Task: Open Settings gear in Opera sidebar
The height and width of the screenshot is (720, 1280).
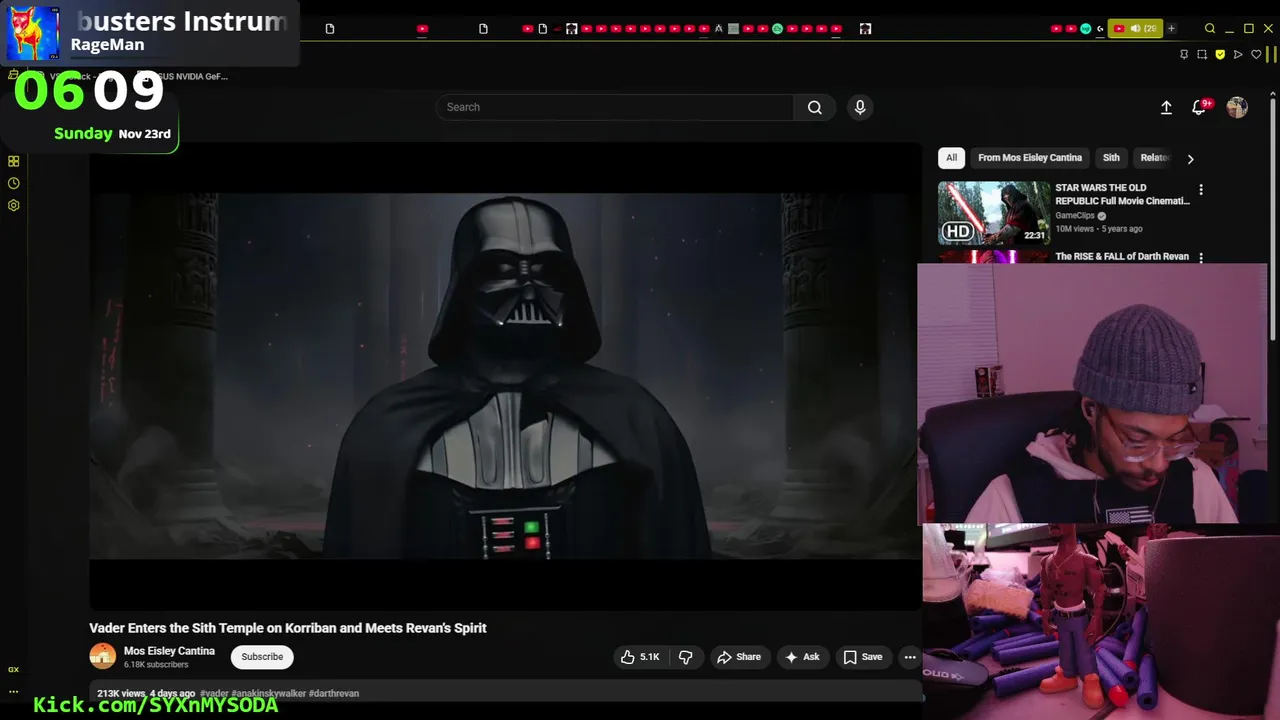Action: coord(13,205)
